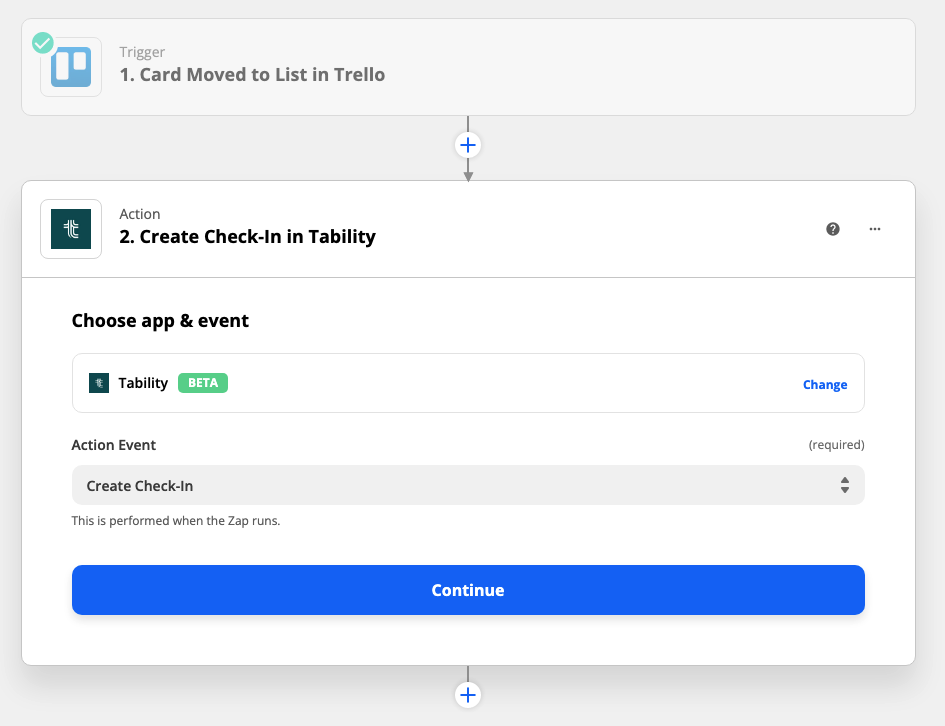Click the Change link to switch apps
The image size is (945, 726).
[x=825, y=385]
